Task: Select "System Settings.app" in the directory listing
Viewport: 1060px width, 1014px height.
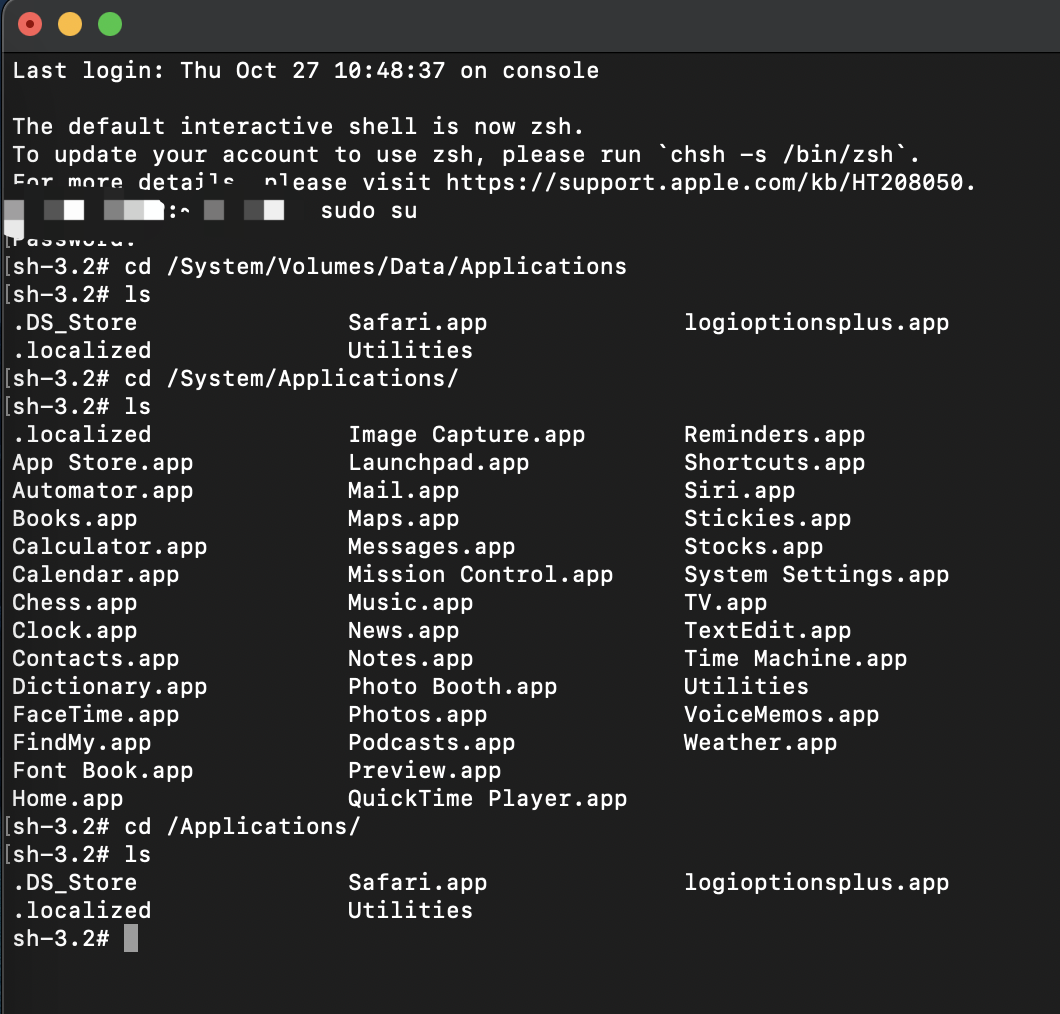Action: tap(816, 575)
